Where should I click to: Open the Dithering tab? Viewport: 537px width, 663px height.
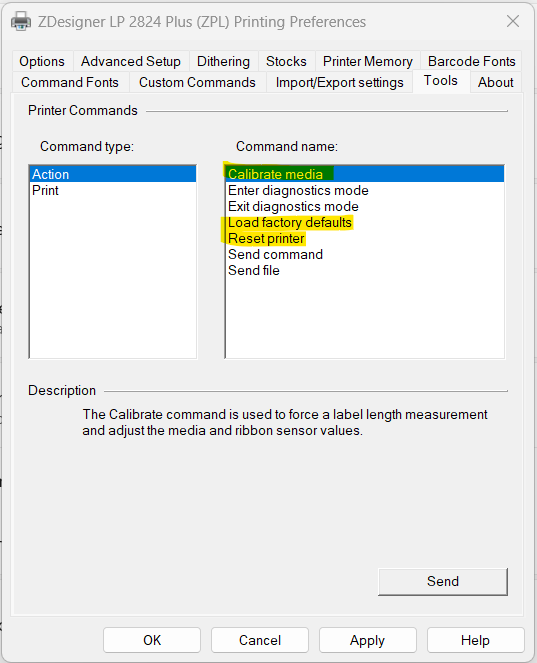coord(223,61)
